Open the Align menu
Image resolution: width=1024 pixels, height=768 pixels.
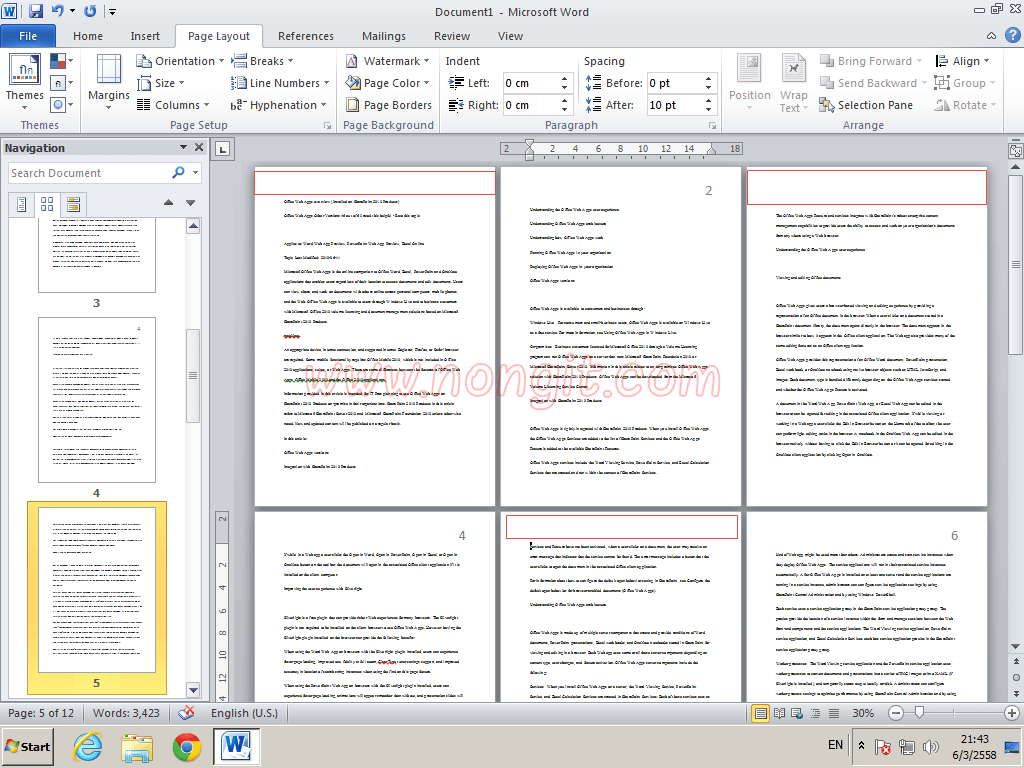(962, 61)
